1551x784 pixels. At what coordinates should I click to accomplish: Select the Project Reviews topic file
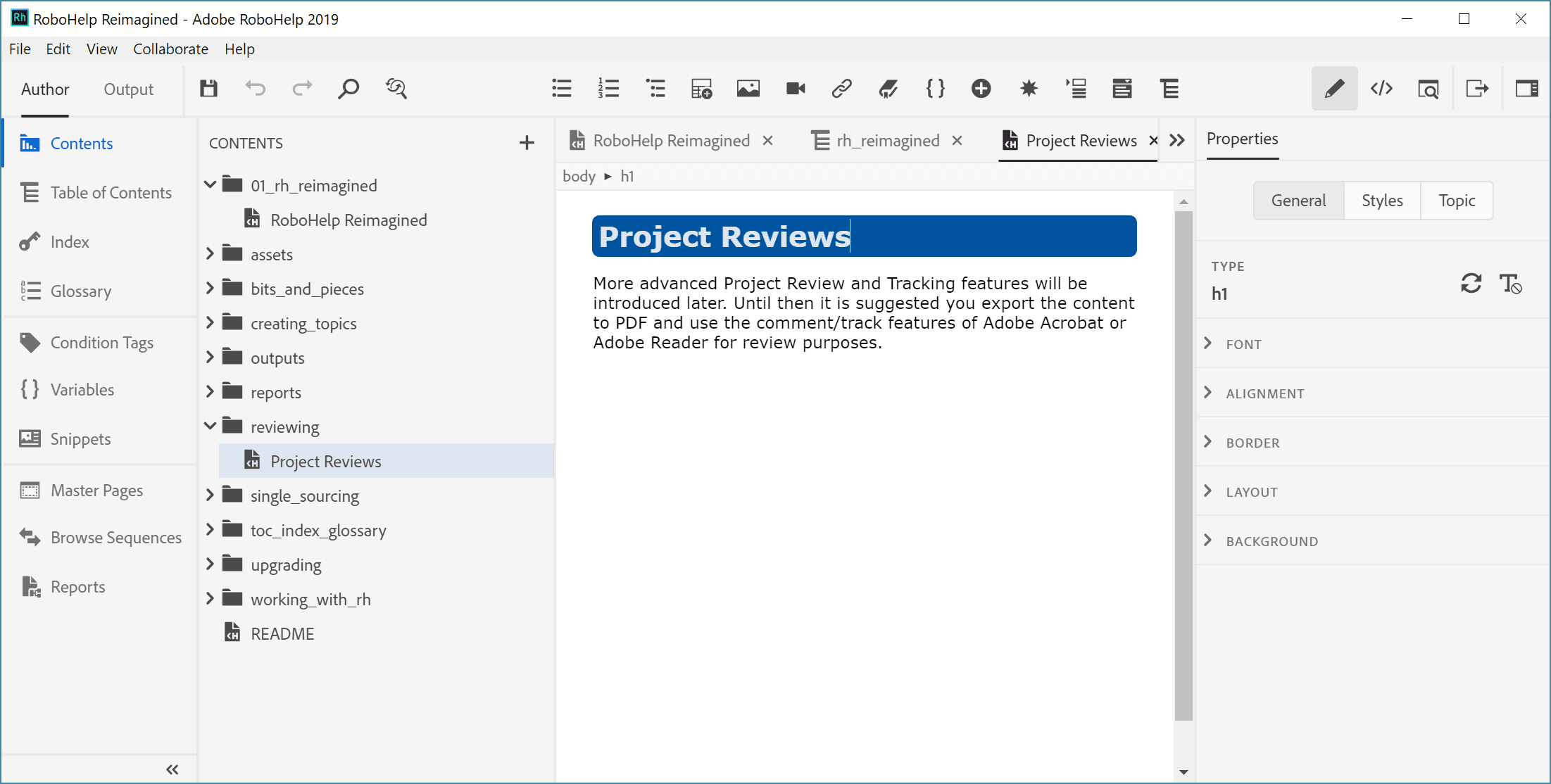326,461
